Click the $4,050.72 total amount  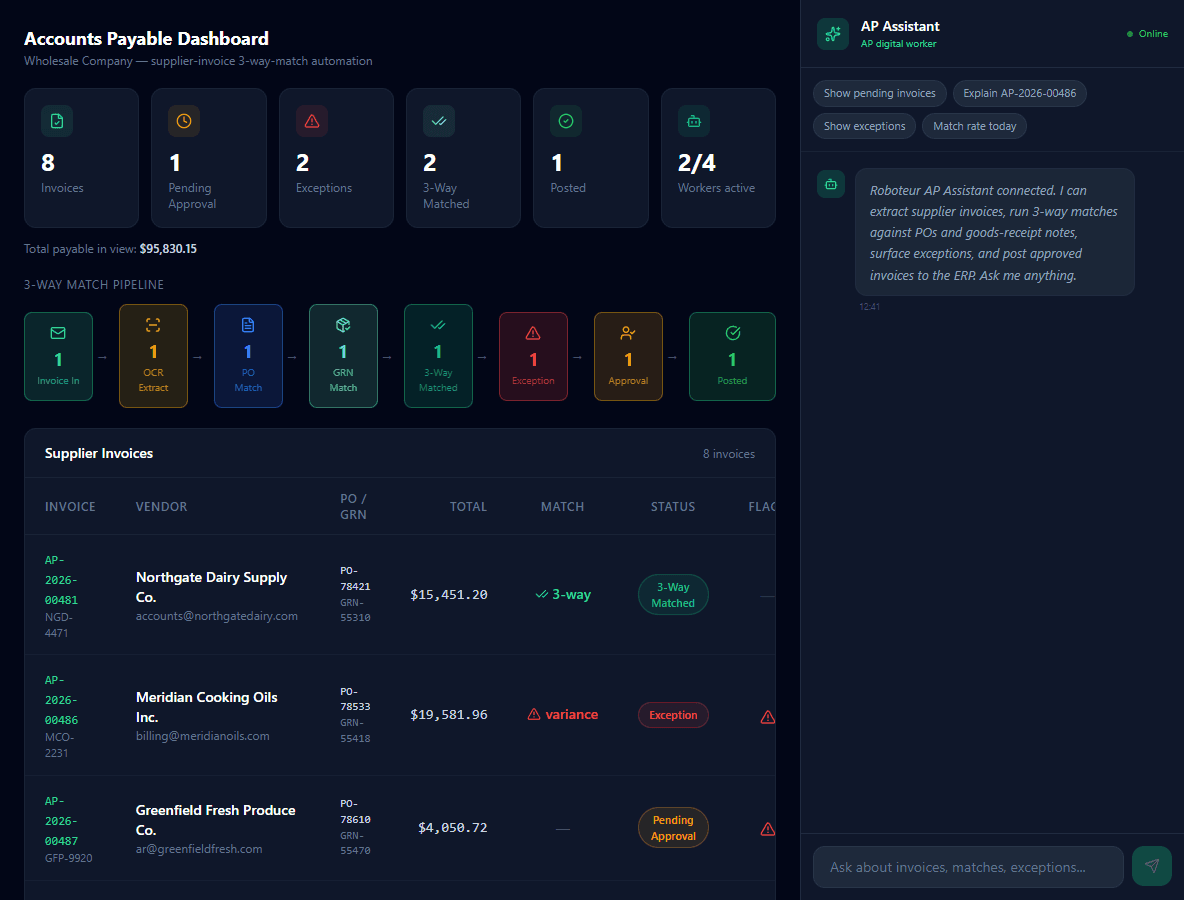tap(452, 828)
